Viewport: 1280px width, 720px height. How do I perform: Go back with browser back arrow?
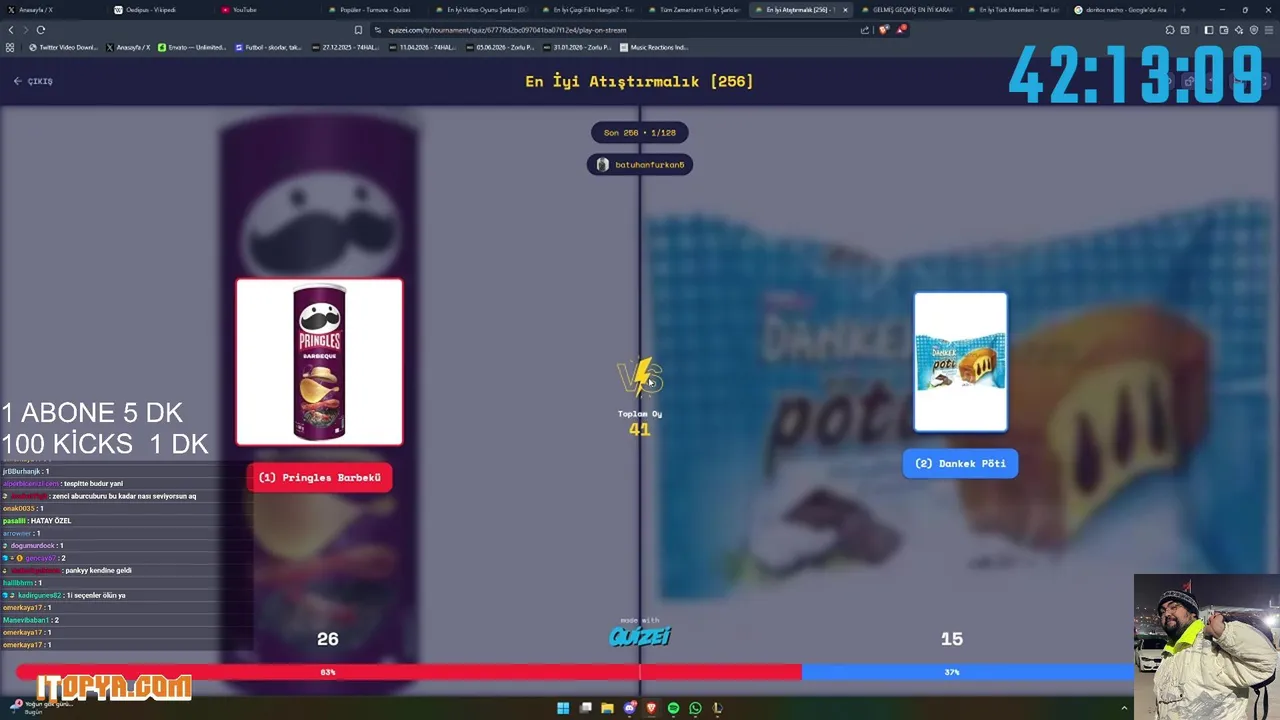[10, 30]
